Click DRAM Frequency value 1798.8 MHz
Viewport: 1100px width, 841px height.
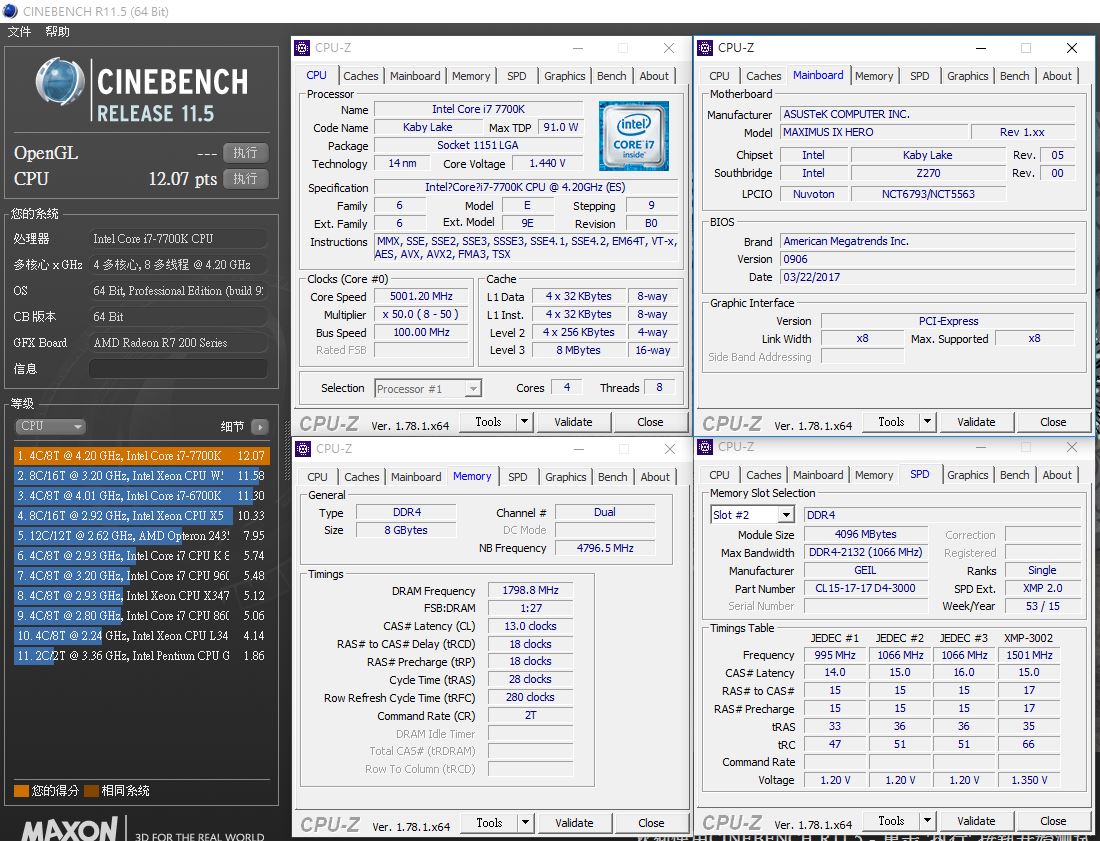[530, 591]
